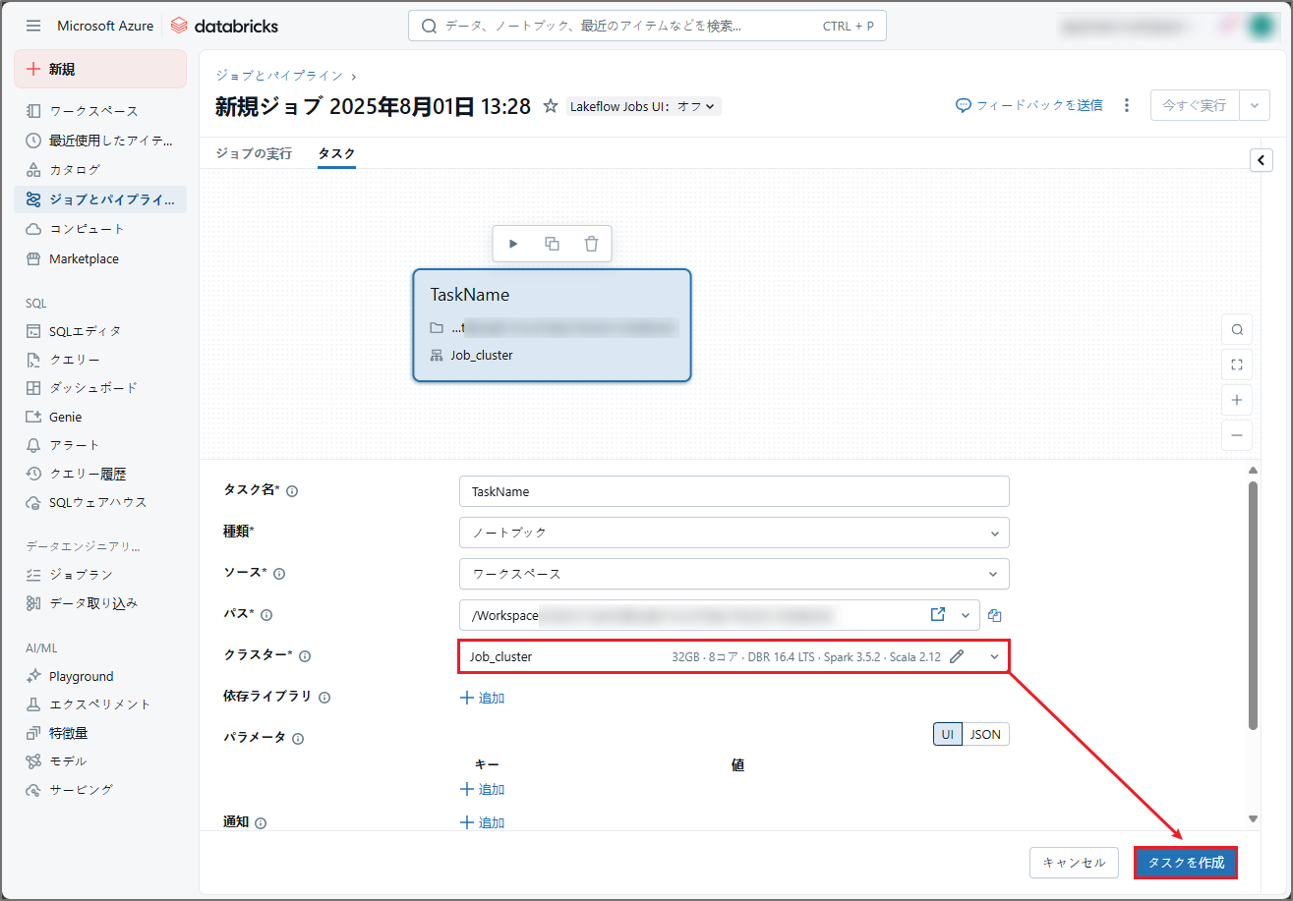The height and width of the screenshot is (901, 1293).
Task: Star this job as a favorite
Action: coord(550,106)
